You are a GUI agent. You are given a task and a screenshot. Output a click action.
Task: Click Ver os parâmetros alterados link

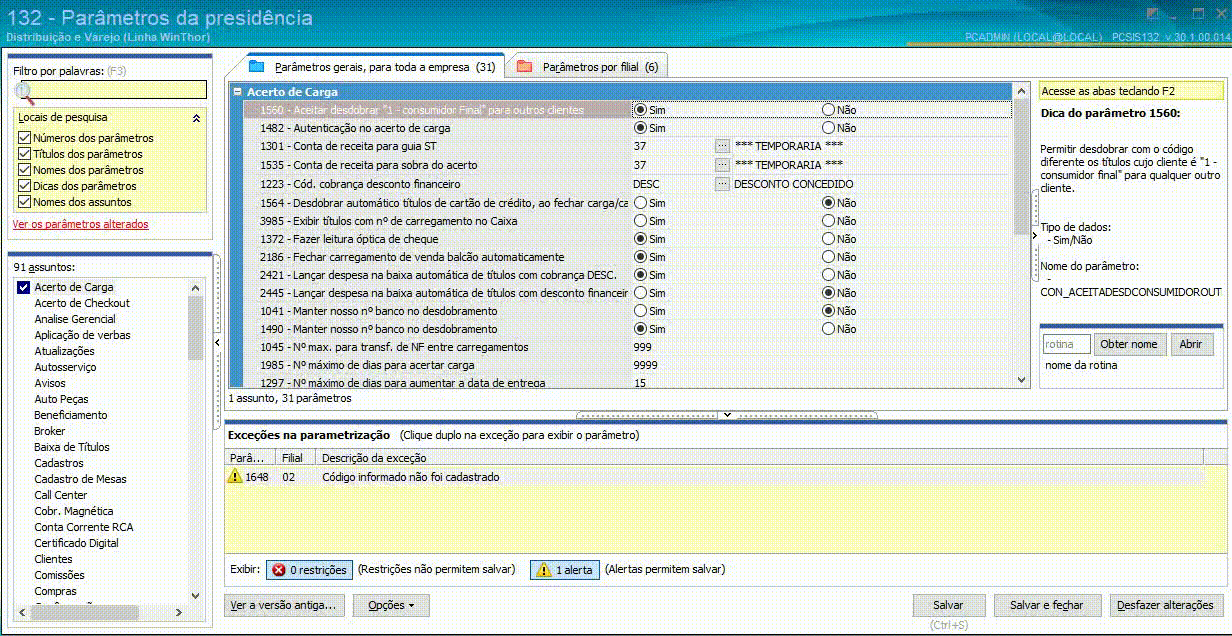coord(80,224)
